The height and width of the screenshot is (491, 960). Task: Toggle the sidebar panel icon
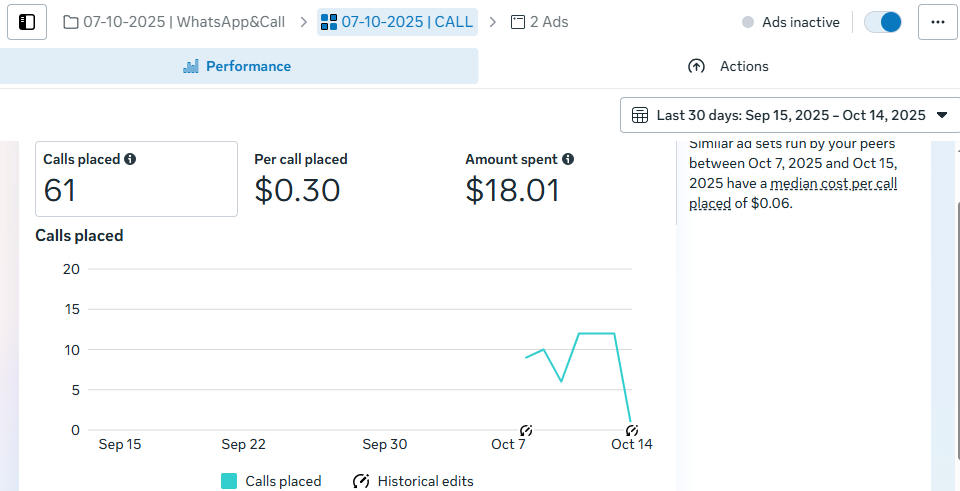[x=27, y=21]
